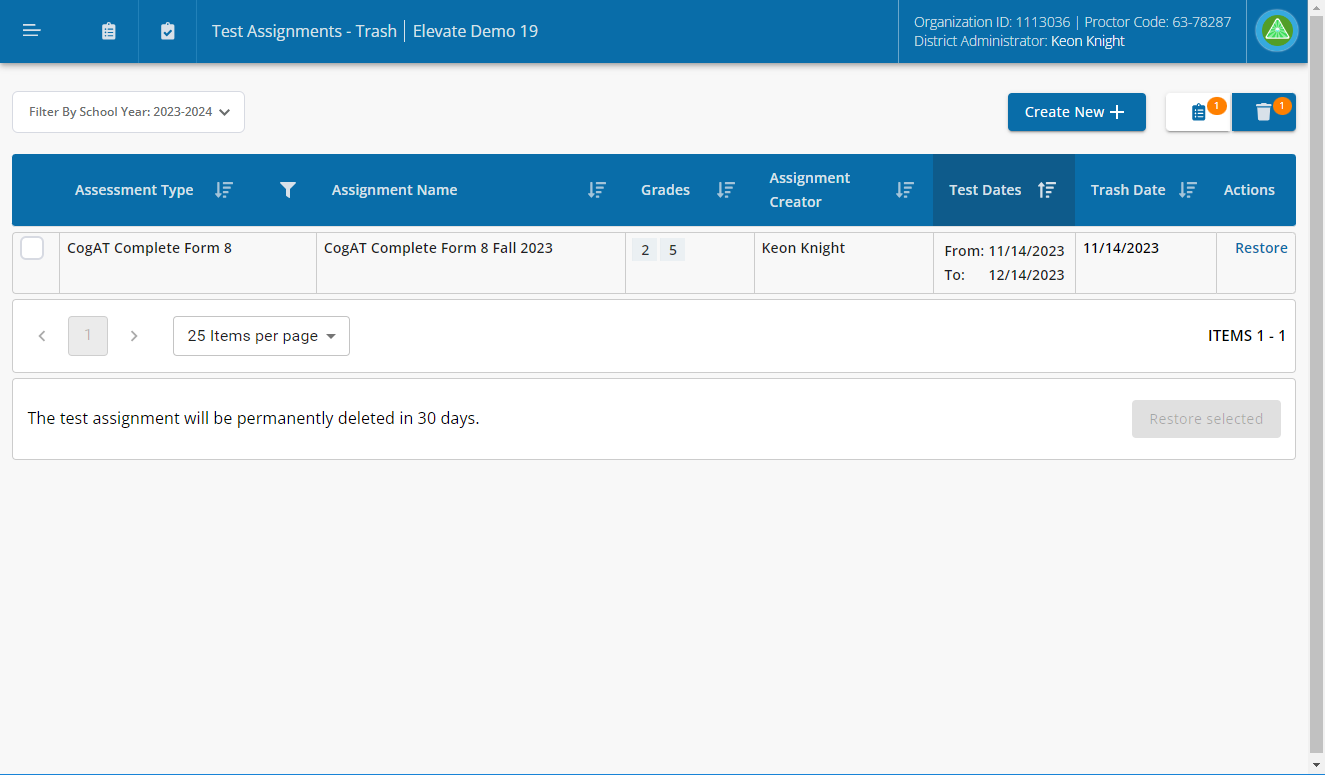The image size is (1325, 775).
Task: Select the clipboard check icon in the header
Action: [x=167, y=30]
